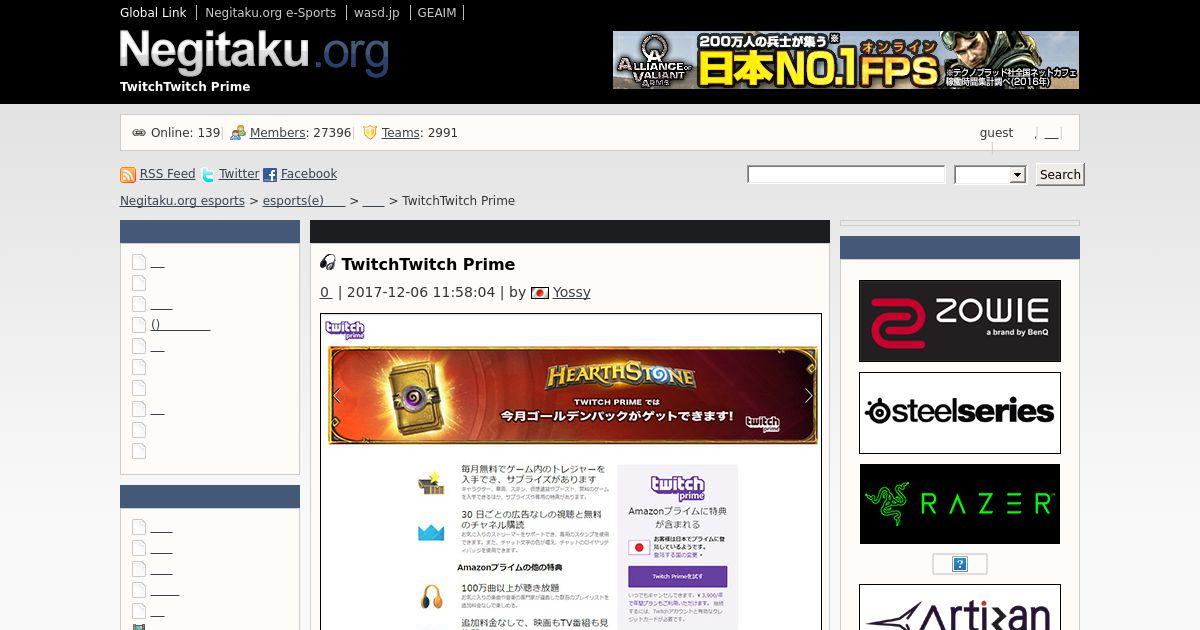
Task: Click the treasure chest icon in the article image
Action: [x=431, y=482]
